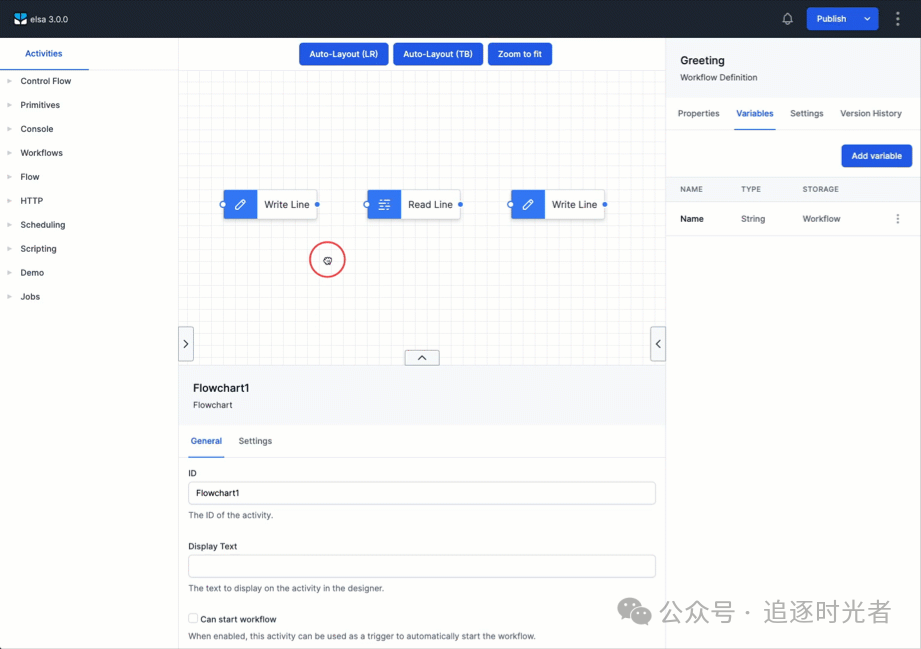This screenshot has height=649, width=921.
Task: Open the Properties tab
Action: pyautogui.click(x=698, y=113)
